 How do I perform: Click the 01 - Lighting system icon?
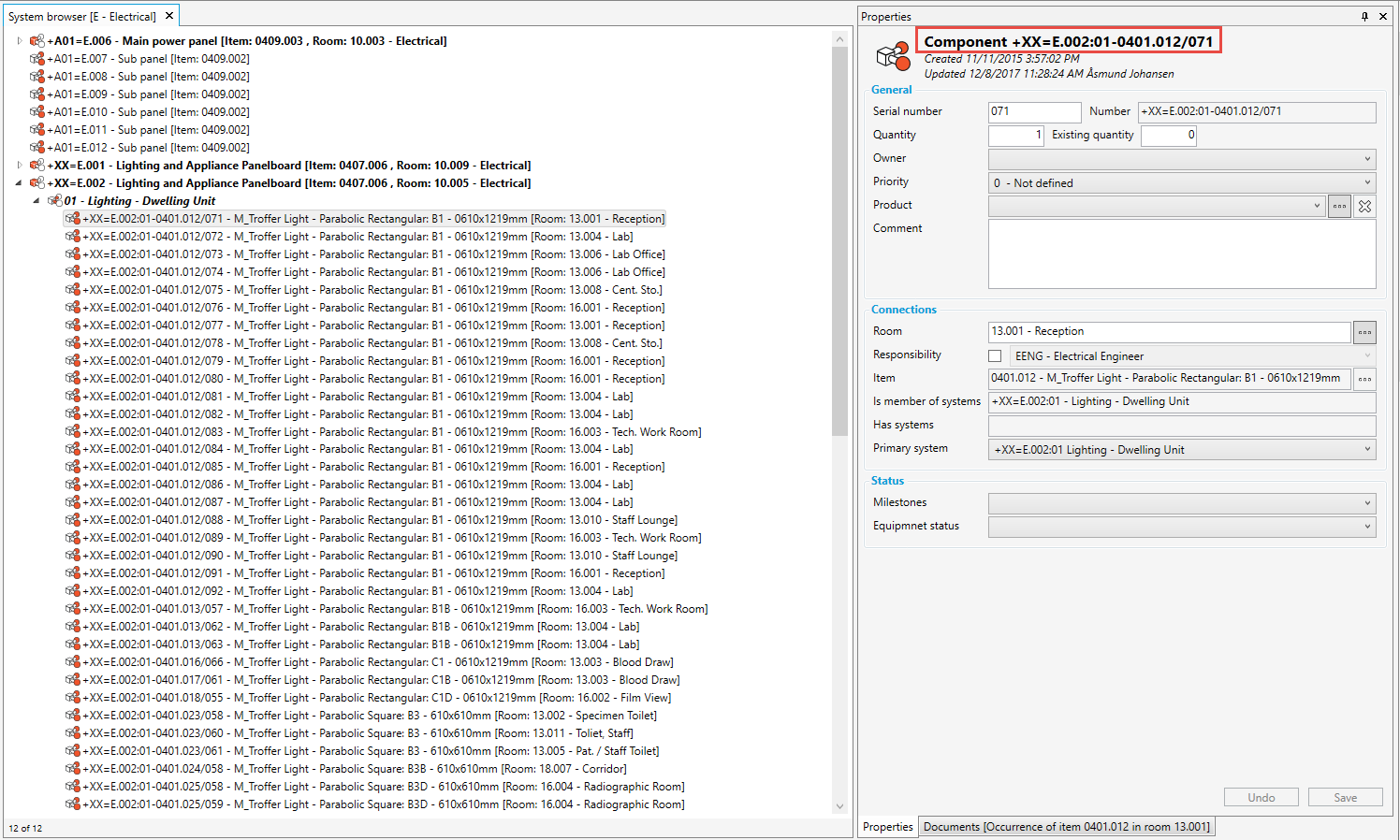55,201
